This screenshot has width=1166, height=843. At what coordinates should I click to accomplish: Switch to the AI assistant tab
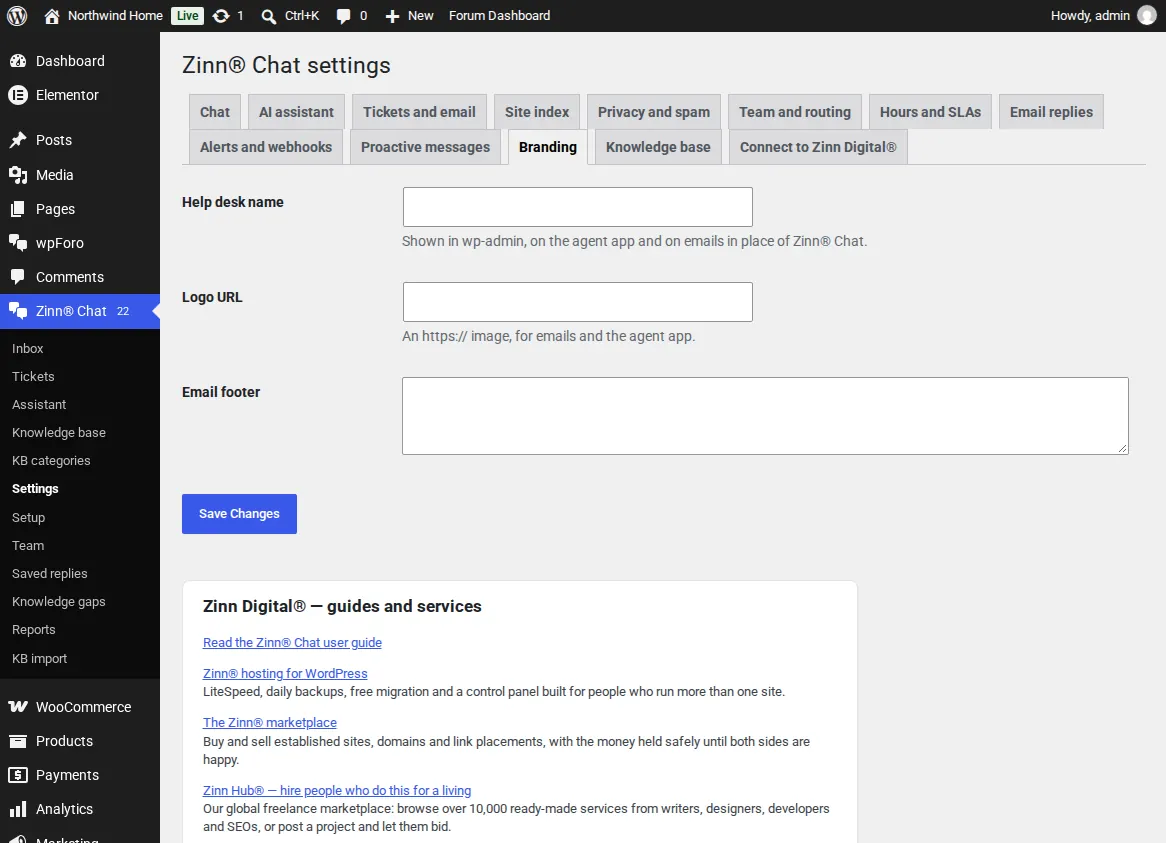(296, 112)
